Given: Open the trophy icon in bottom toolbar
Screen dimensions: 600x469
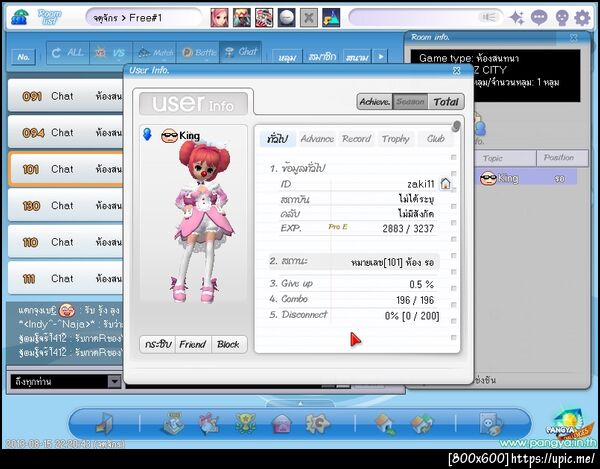Looking at the screenshot, I should tap(245, 423).
